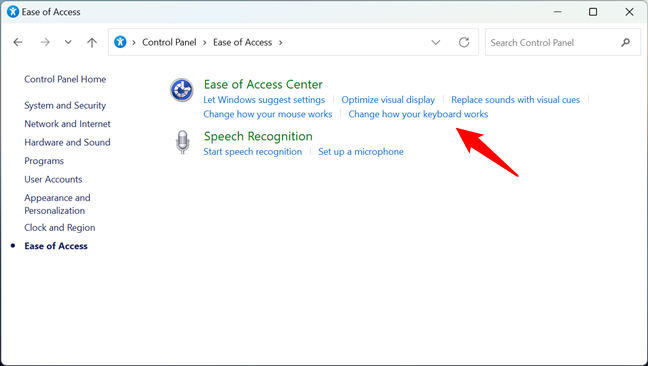Click Change how your keyboard works
The image size is (648, 366).
tap(418, 114)
